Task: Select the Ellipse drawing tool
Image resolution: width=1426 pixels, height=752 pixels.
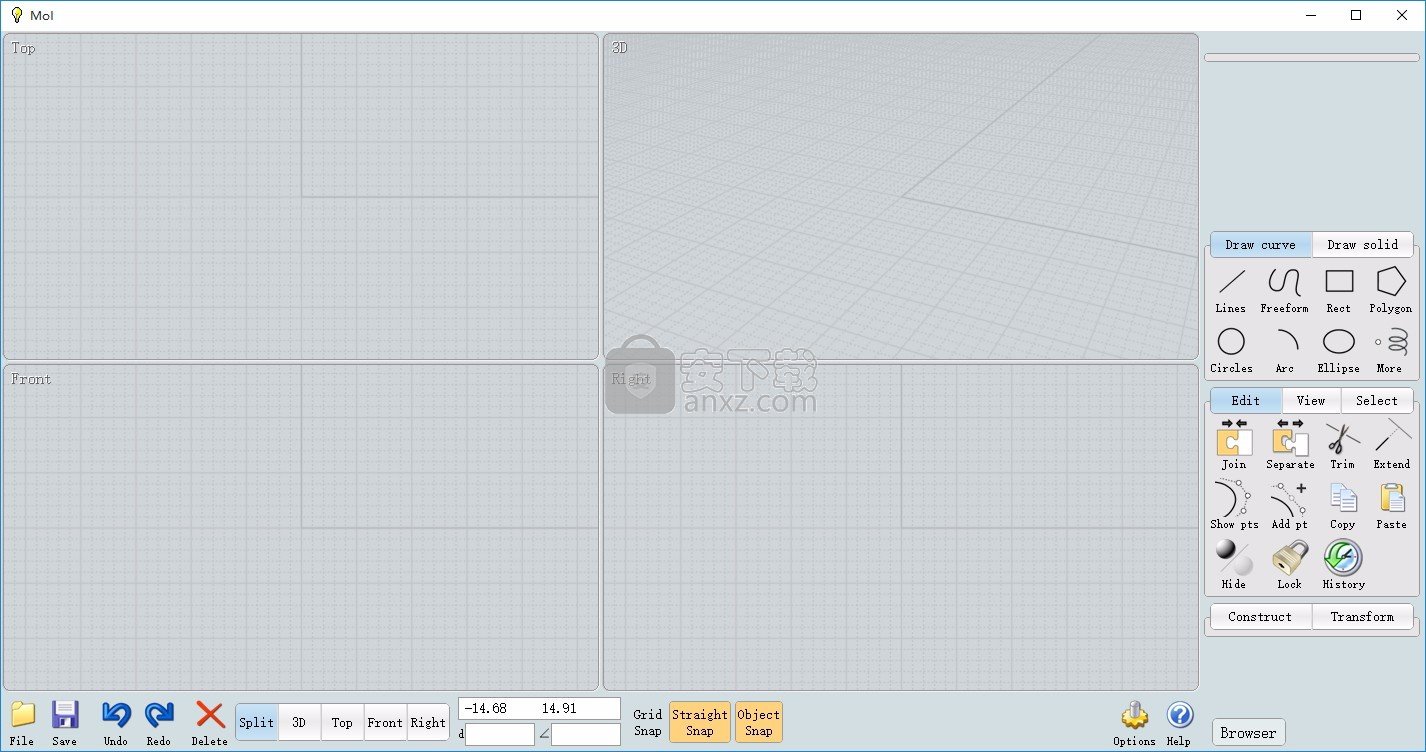Action: [1339, 350]
